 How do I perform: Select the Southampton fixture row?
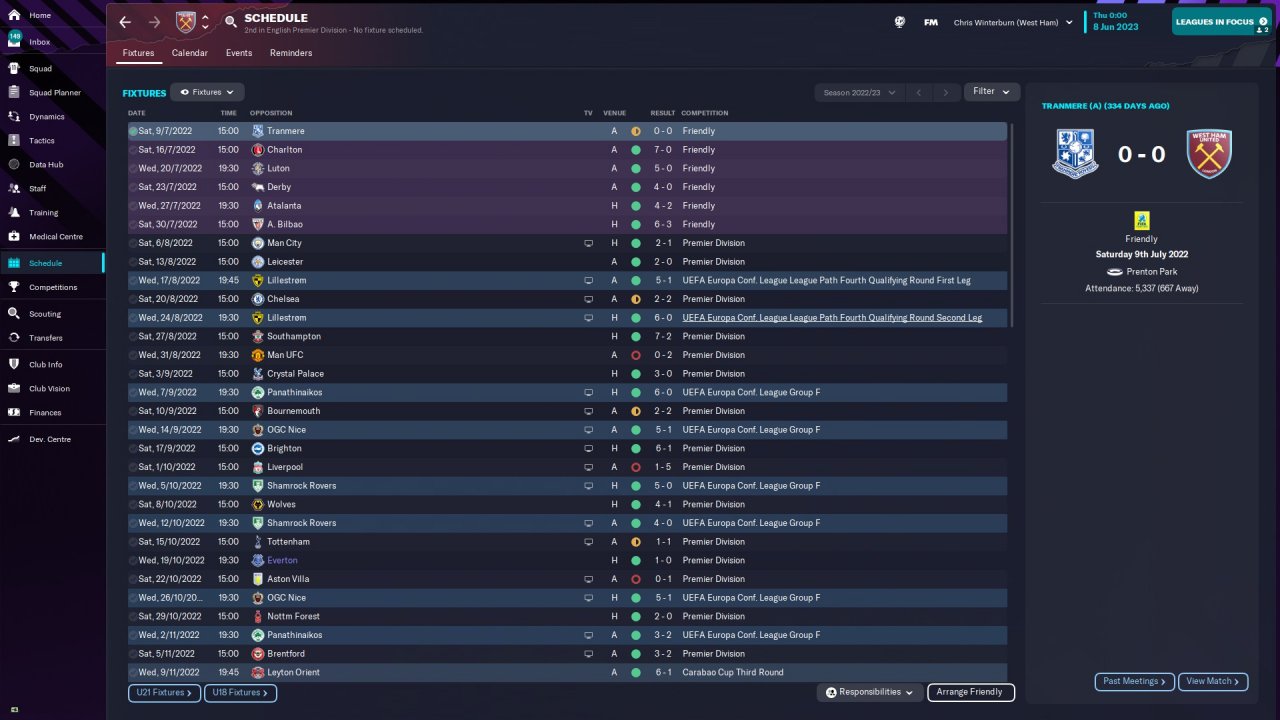[567, 336]
